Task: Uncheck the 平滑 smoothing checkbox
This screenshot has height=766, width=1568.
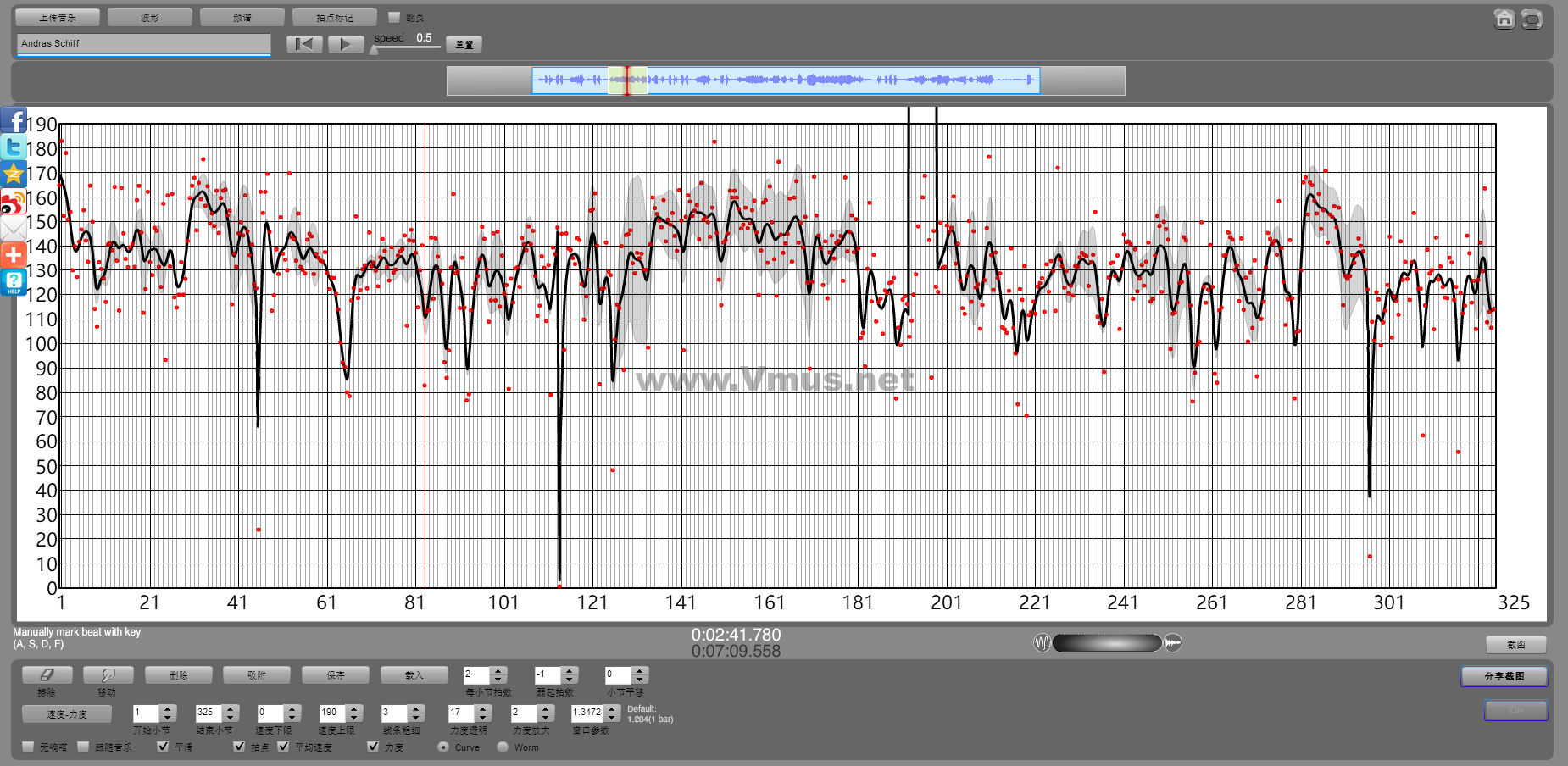Action: (x=163, y=747)
